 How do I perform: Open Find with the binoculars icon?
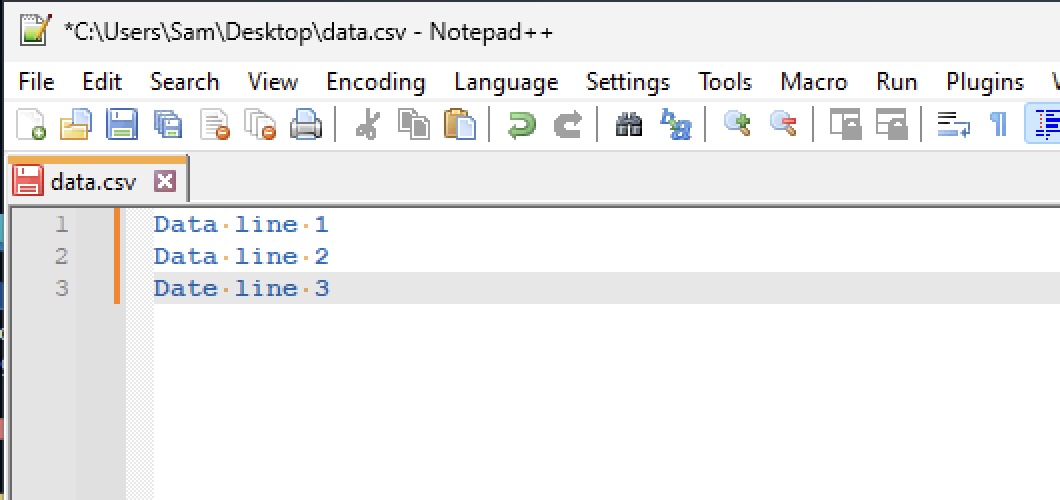pyautogui.click(x=629, y=124)
